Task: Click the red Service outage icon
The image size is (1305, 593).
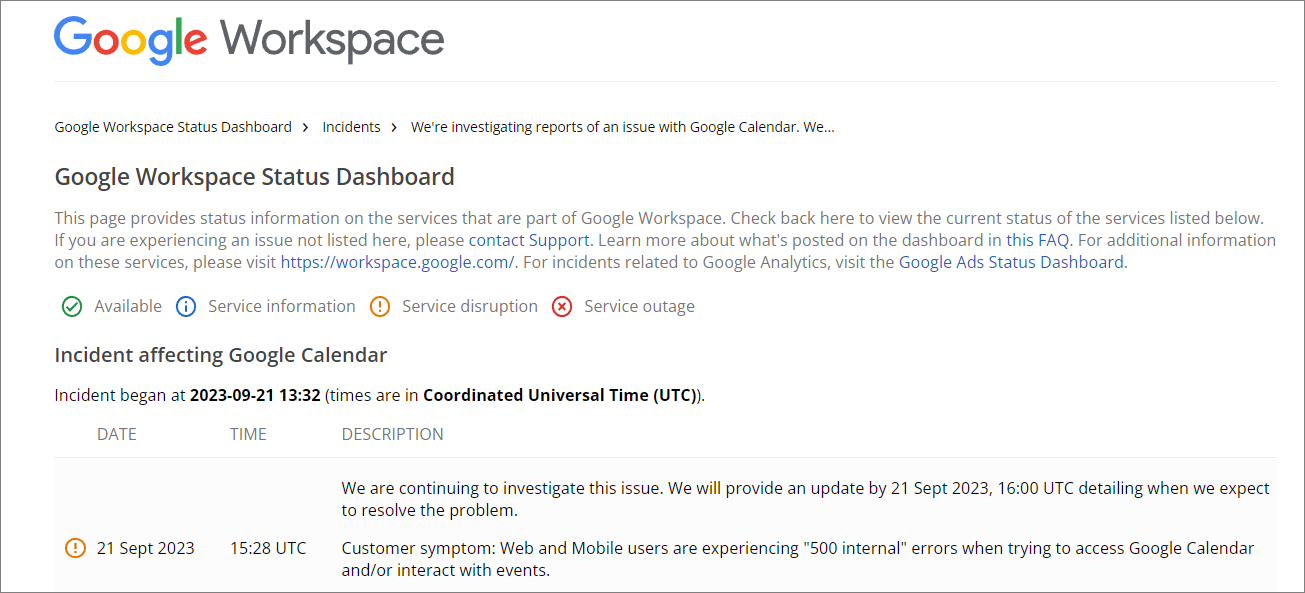Action: click(x=562, y=307)
